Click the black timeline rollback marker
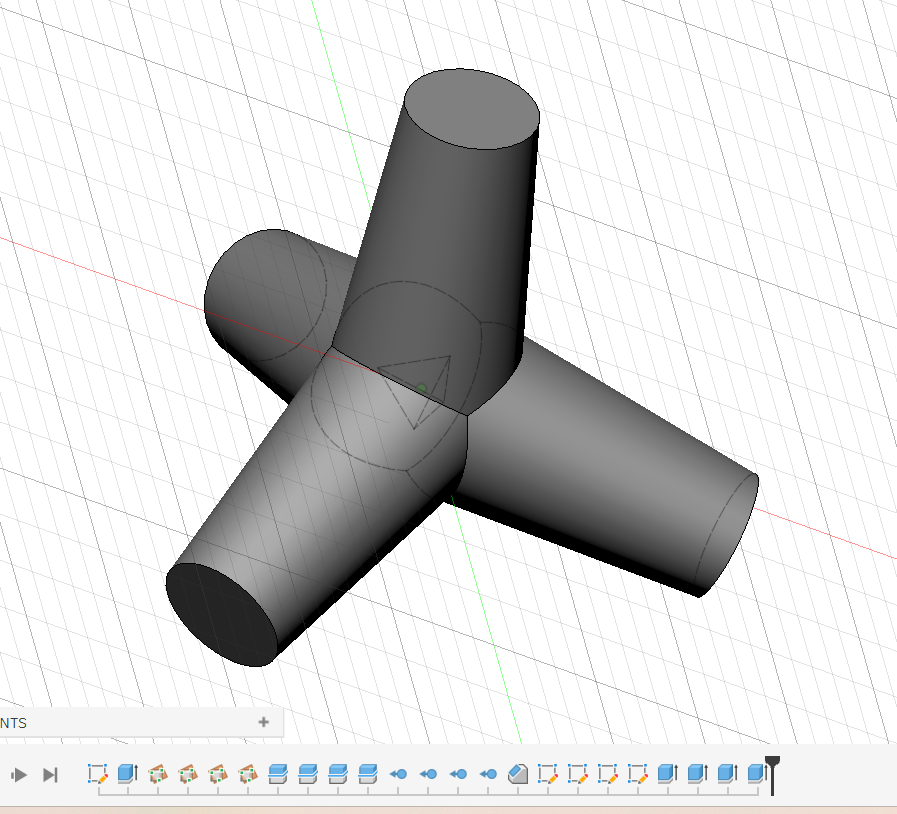Image resolution: width=897 pixels, height=814 pixels. tap(772, 775)
